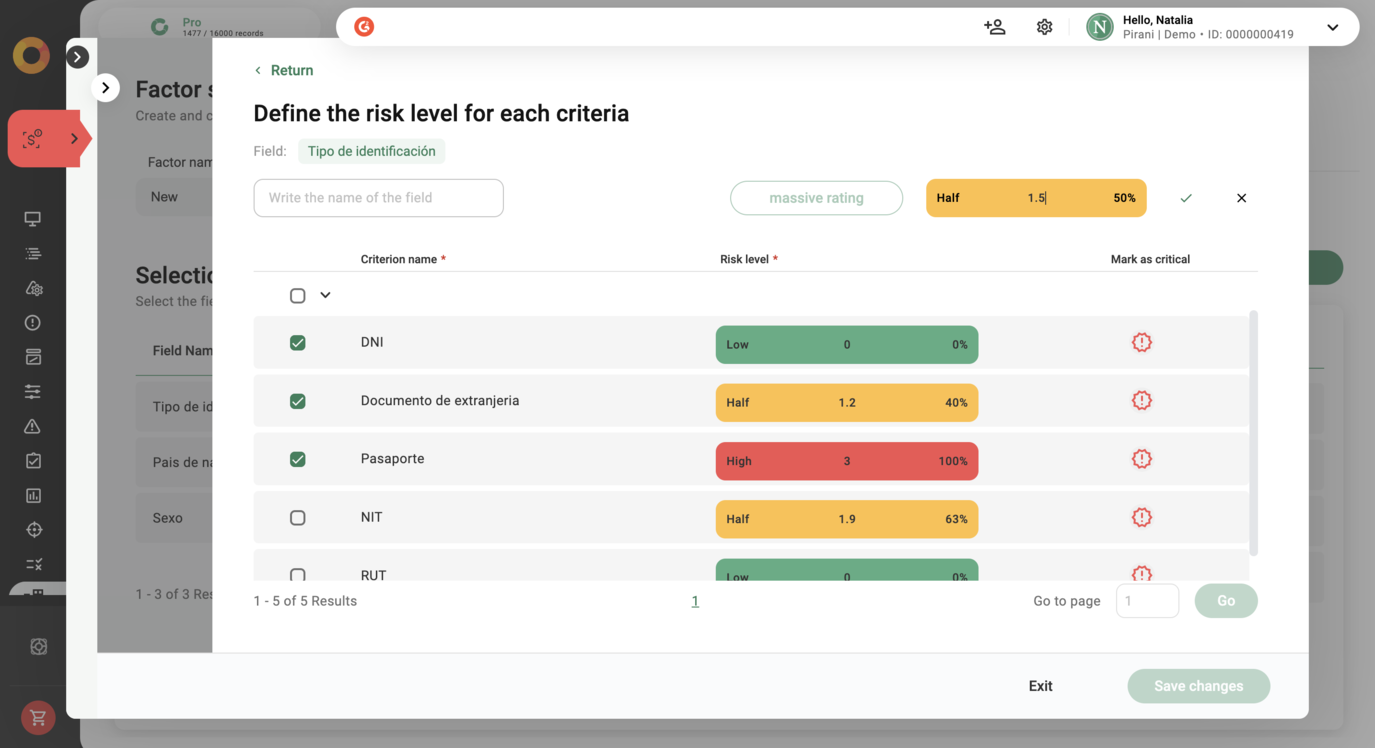Image resolution: width=1375 pixels, height=748 pixels.
Task: Expand the side panel with the white arrow button
Action: [x=105, y=88]
